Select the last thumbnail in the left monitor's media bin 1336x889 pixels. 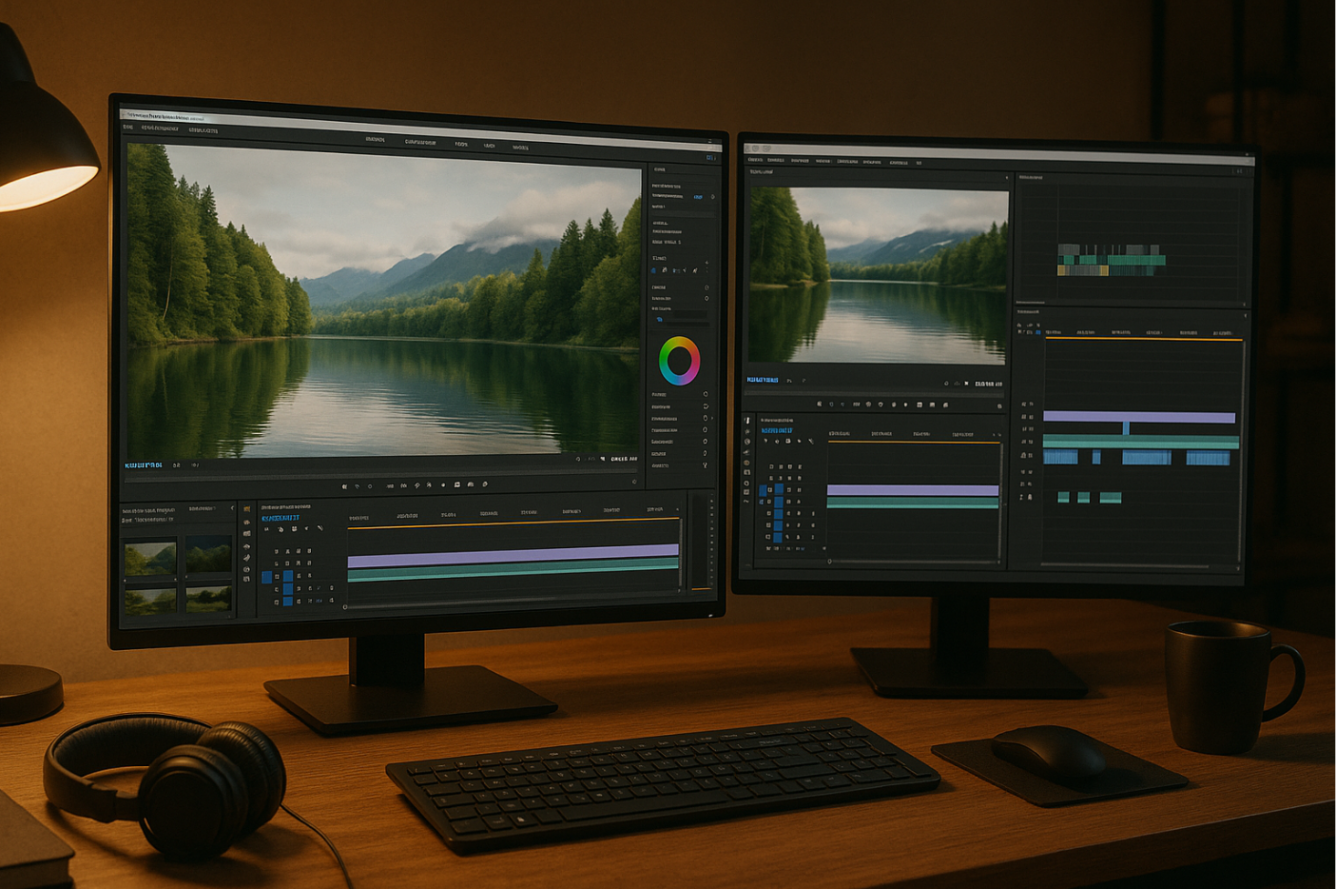tap(208, 599)
